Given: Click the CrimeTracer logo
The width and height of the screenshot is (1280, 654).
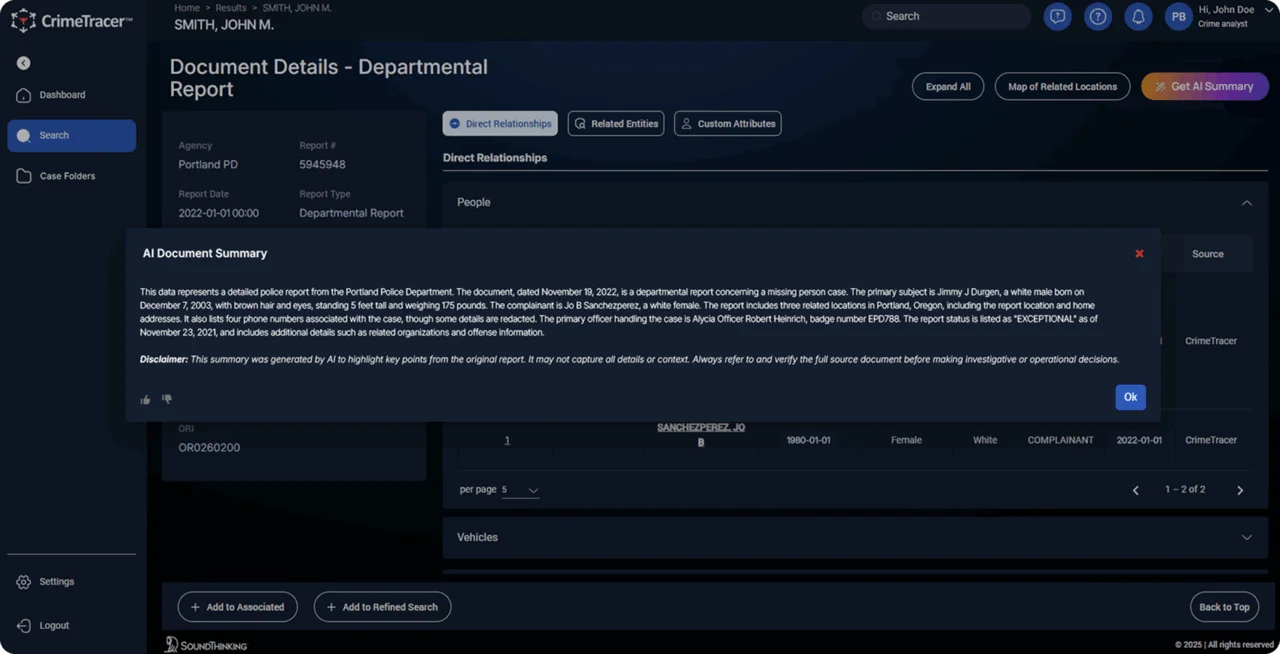Looking at the screenshot, I should click(71, 21).
